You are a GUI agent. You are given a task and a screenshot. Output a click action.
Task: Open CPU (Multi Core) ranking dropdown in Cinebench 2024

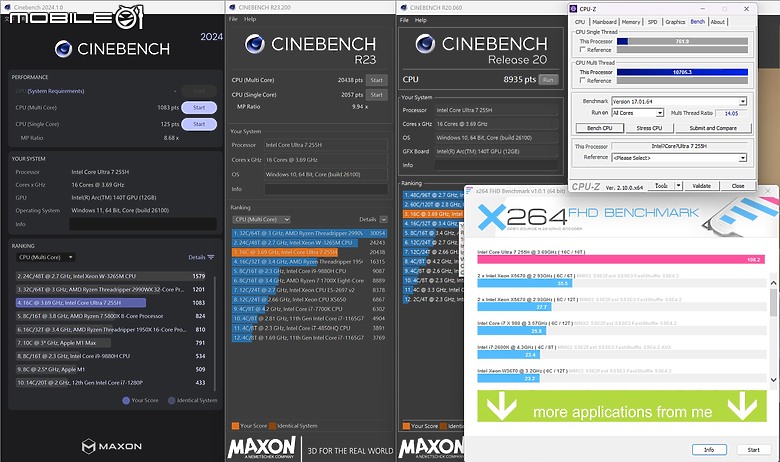click(46, 257)
